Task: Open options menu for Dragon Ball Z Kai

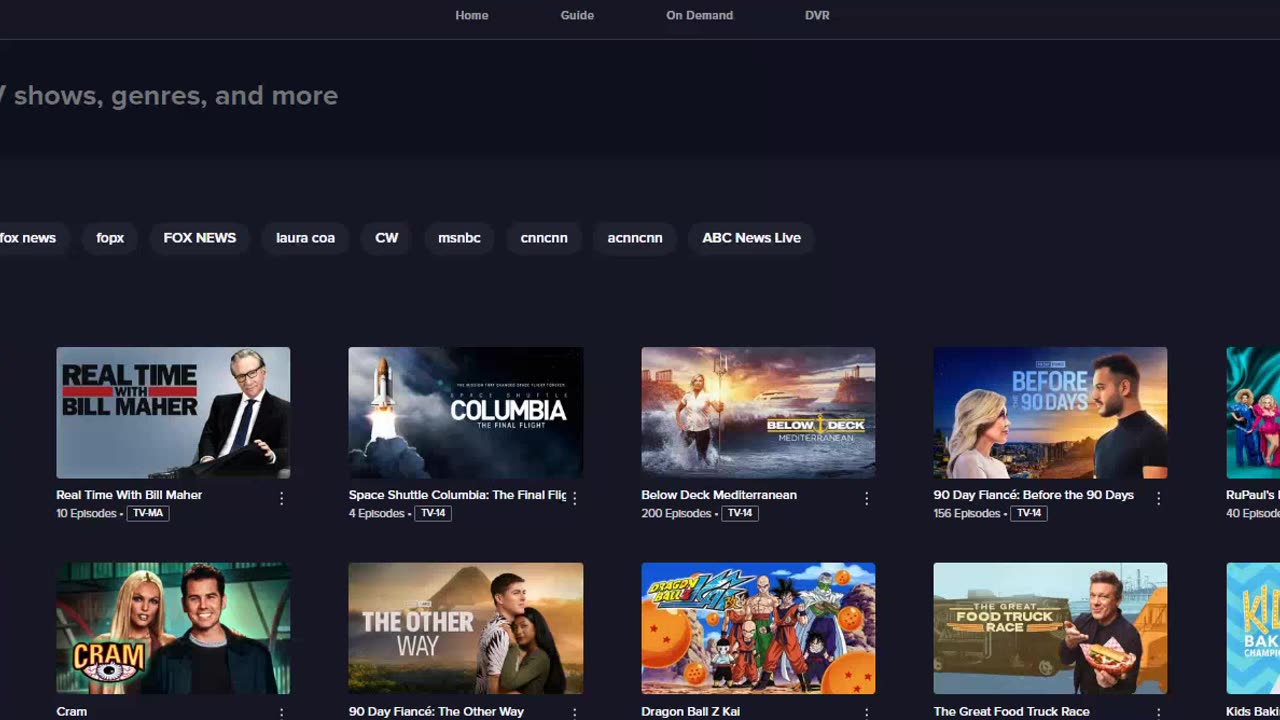Action: [866, 713]
